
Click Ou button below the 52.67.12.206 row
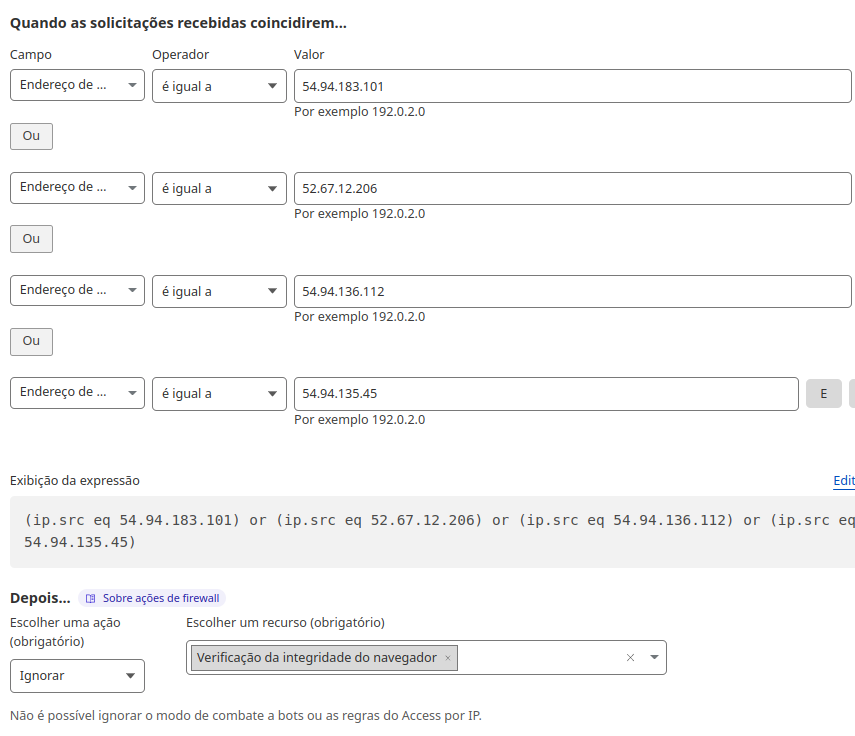(32, 239)
